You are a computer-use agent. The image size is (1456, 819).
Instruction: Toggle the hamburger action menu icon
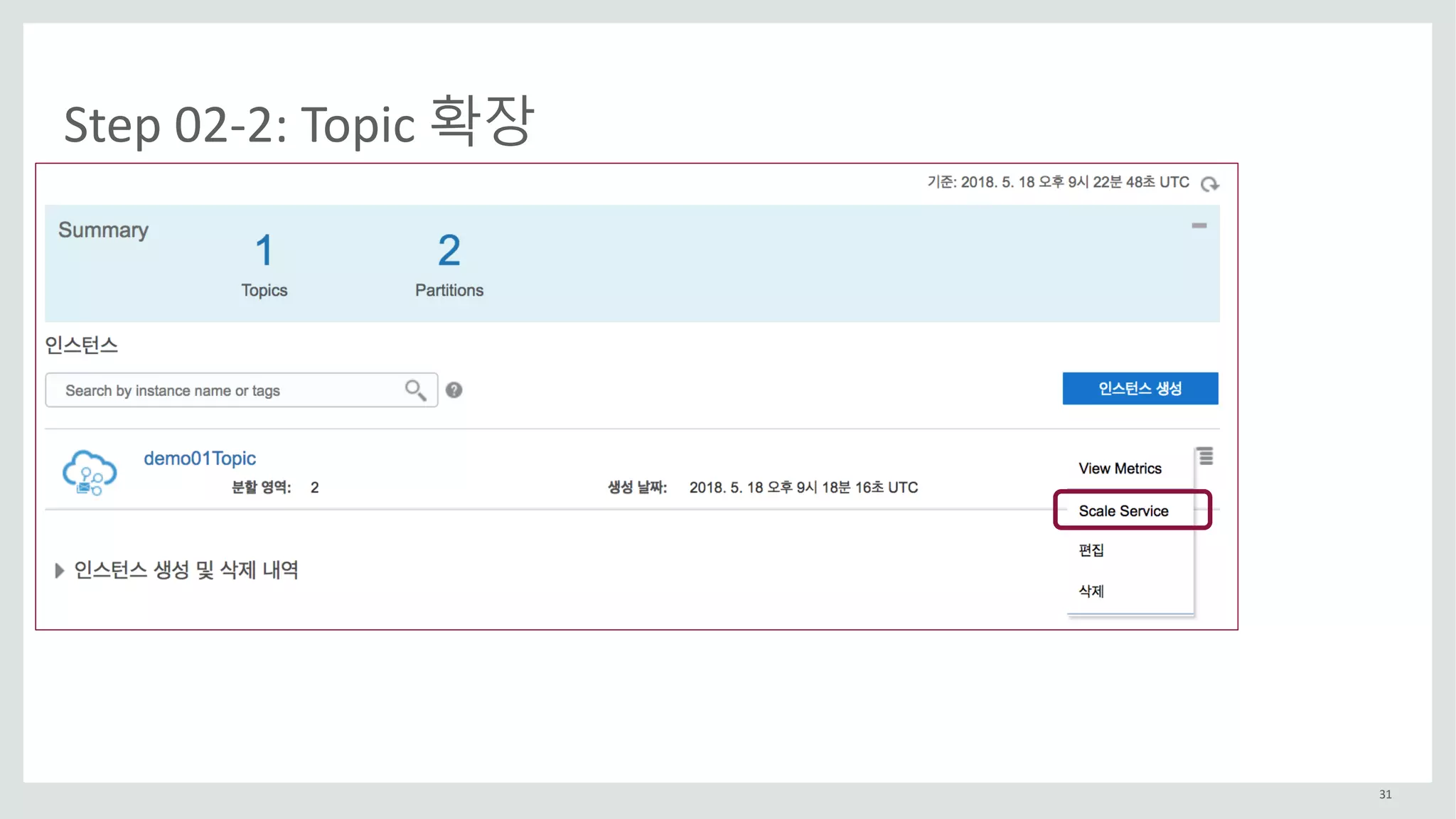tap(1206, 456)
